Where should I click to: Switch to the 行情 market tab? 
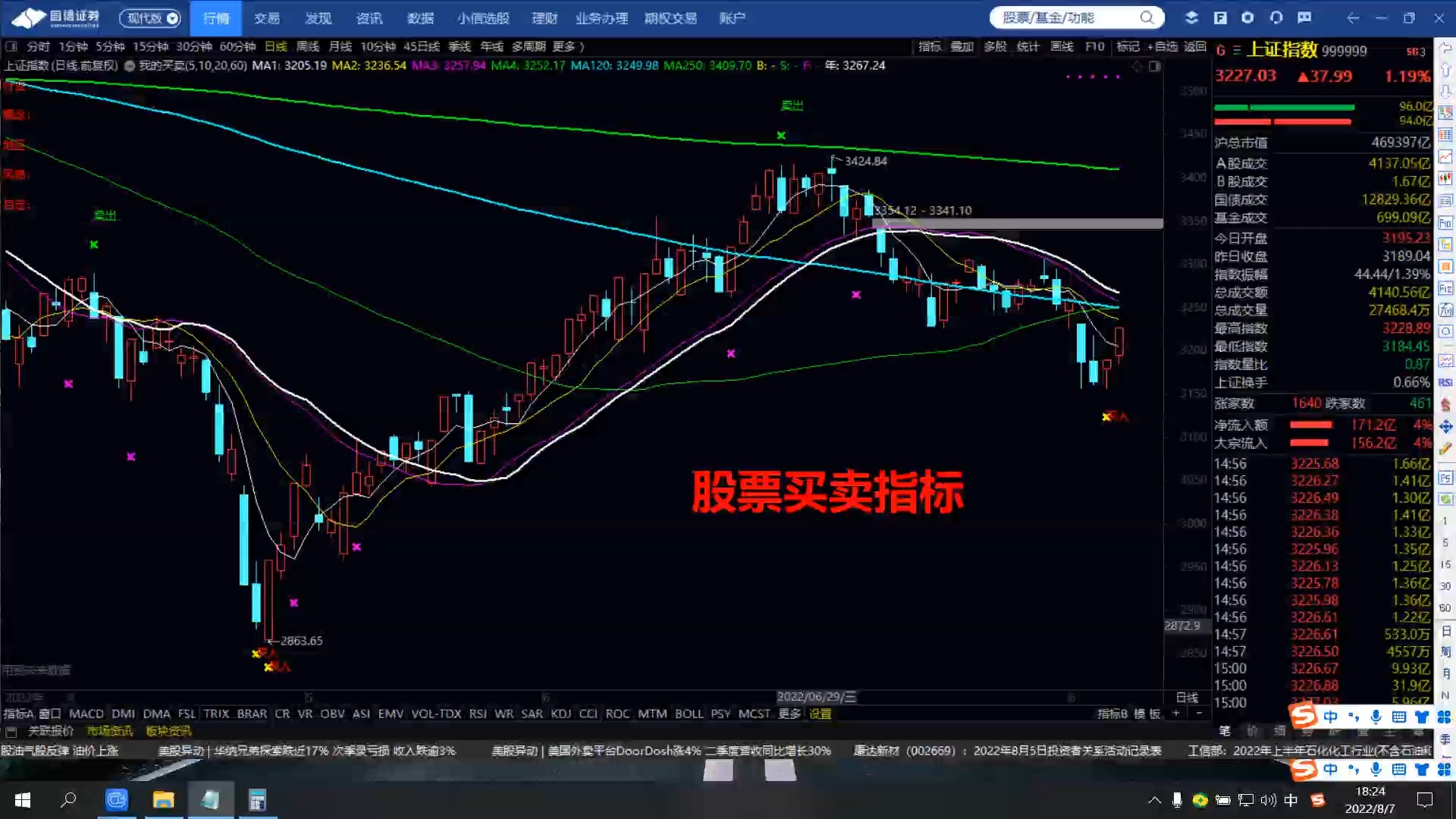tap(216, 18)
